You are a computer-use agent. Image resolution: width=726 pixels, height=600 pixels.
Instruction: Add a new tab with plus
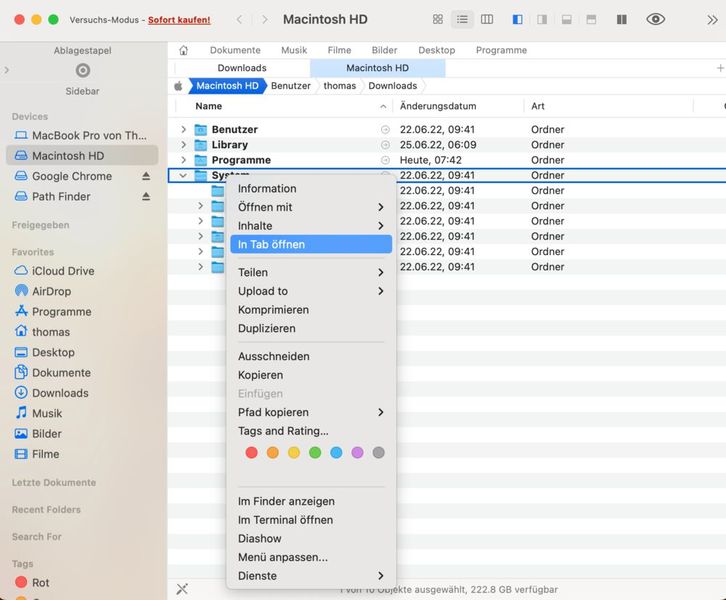tap(720, 68)
